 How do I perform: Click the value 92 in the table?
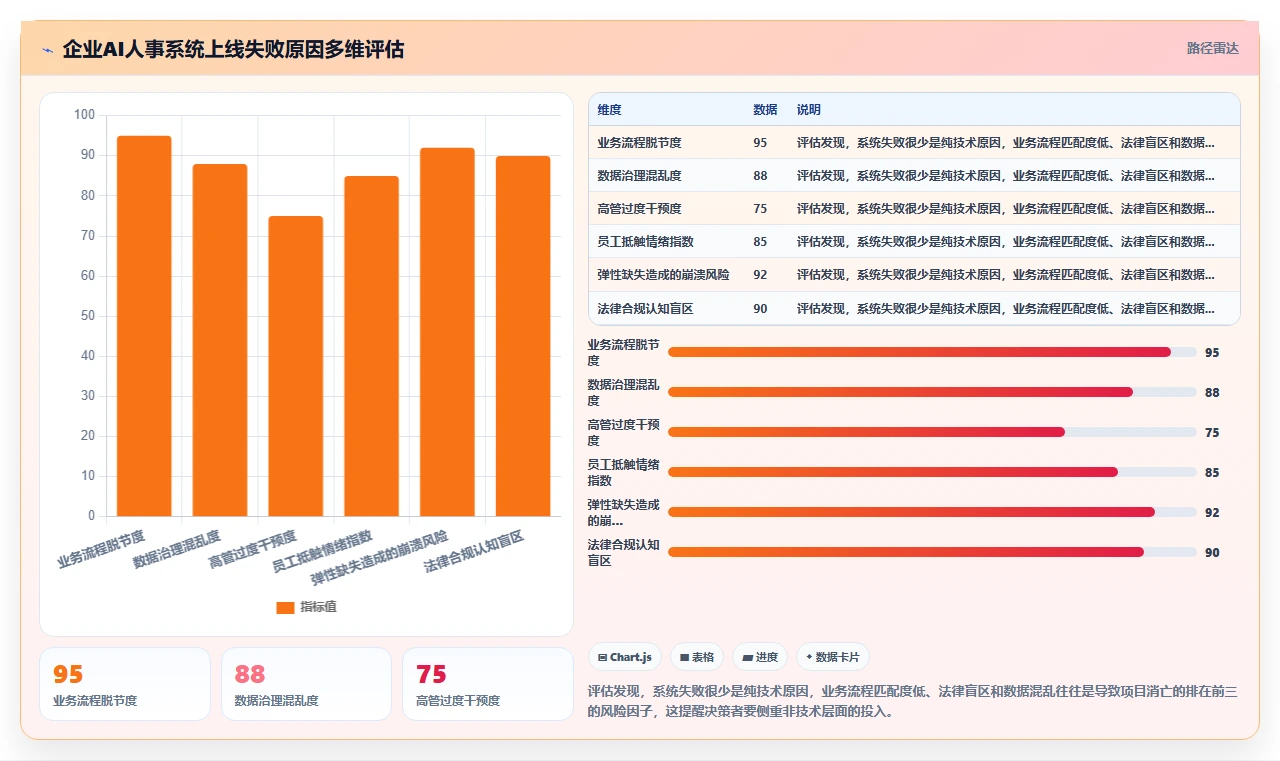[x=760, y=275]
